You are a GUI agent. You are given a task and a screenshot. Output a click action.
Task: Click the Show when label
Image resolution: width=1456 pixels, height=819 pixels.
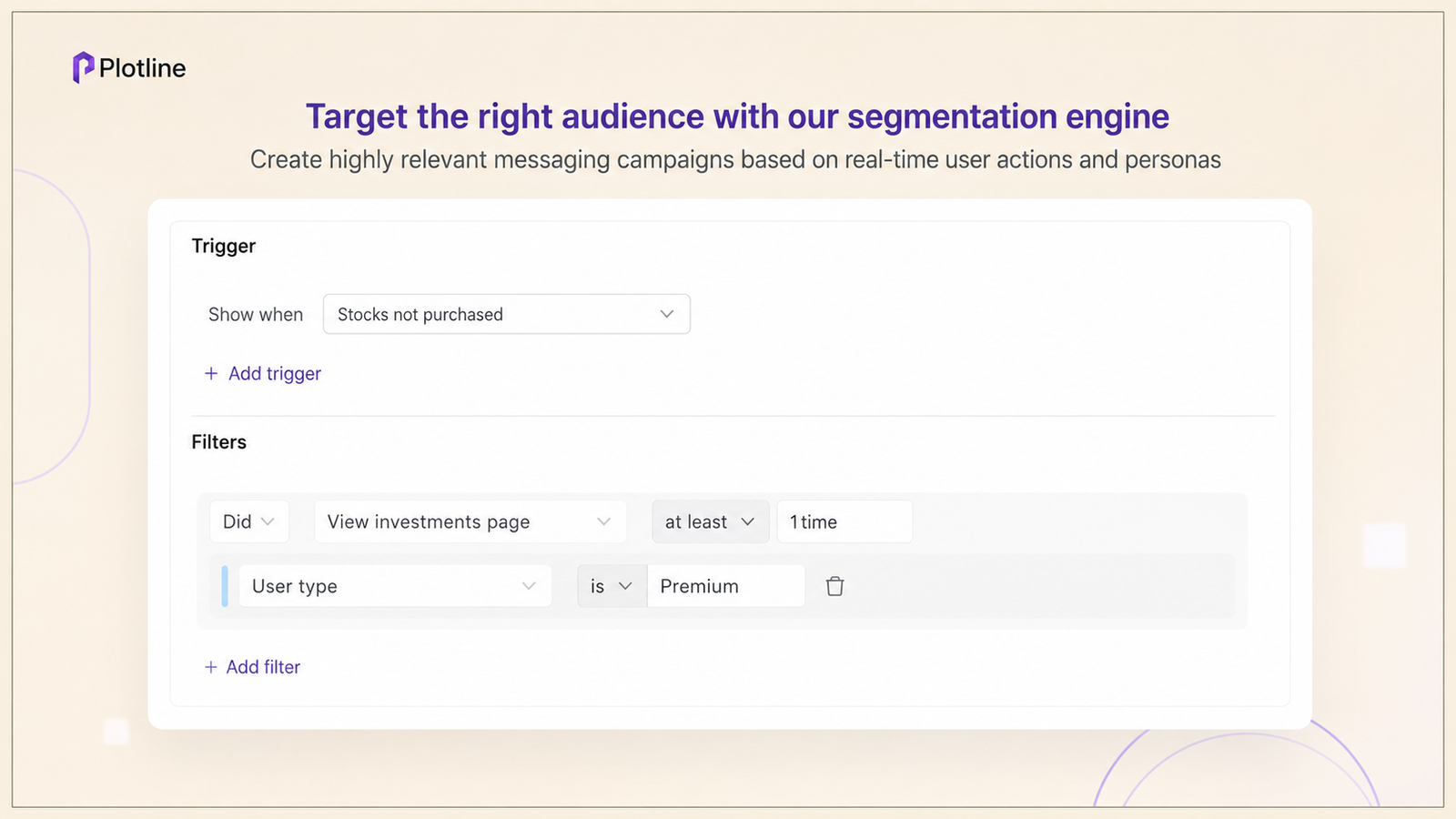click(256, 315)
